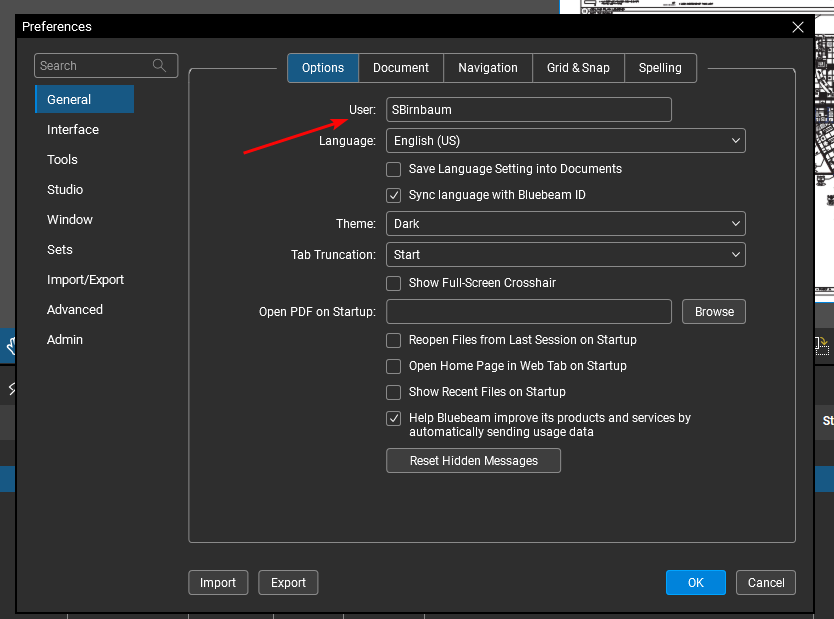Click the search magnifier icon in Preferences

click(159, 65)
